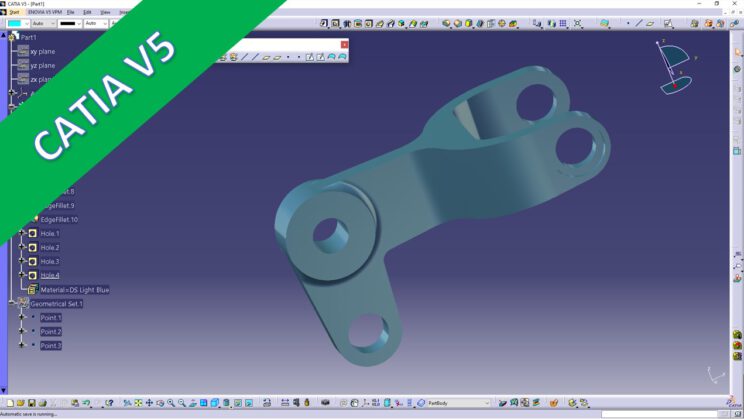Click the cyan fill color swatch
This screenshot has width=744, height=419.
click(14, 23)
